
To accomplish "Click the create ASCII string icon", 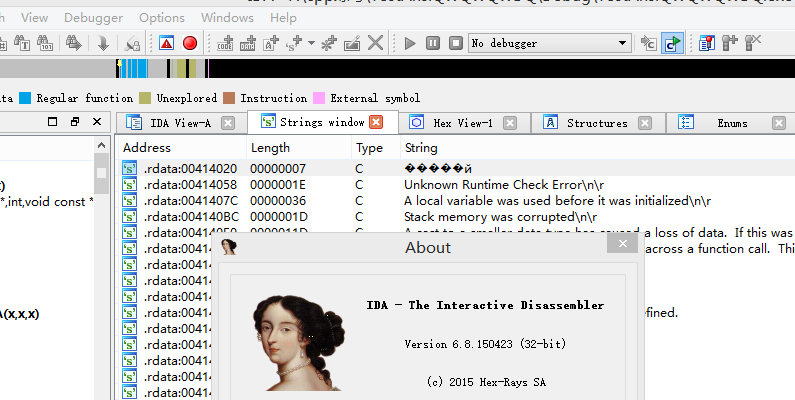I will tap(271, 43).
